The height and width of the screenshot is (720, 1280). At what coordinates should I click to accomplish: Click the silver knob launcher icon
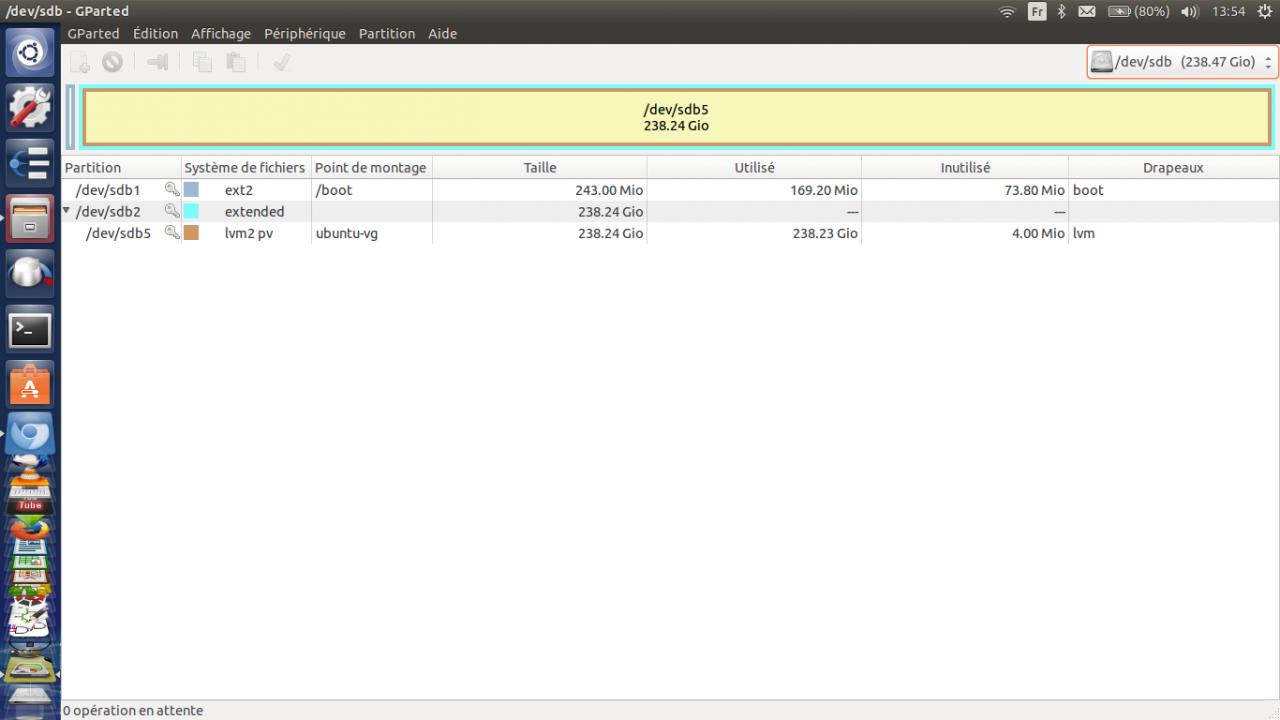30,273
